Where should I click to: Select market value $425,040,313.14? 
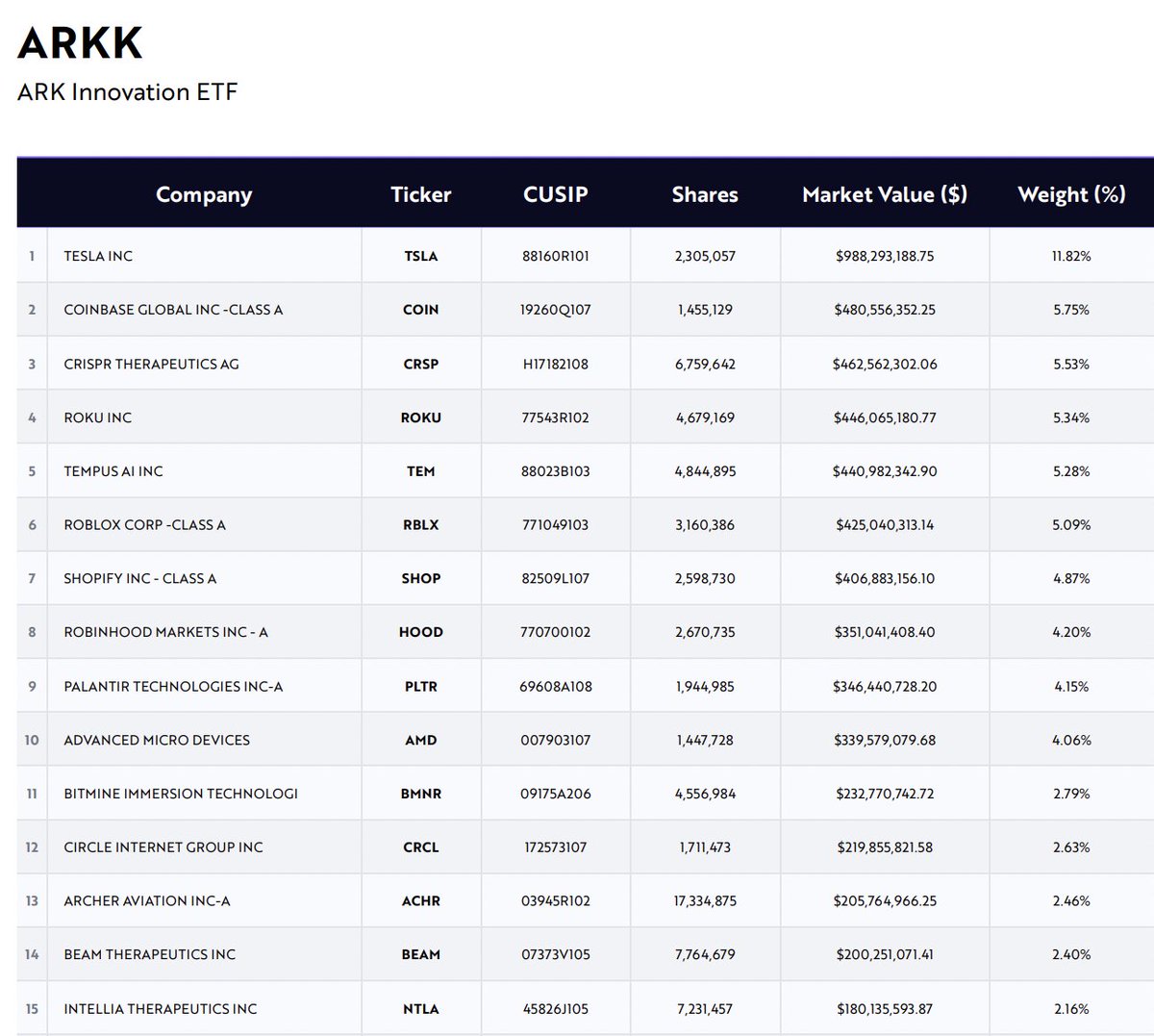click(885, 525)
